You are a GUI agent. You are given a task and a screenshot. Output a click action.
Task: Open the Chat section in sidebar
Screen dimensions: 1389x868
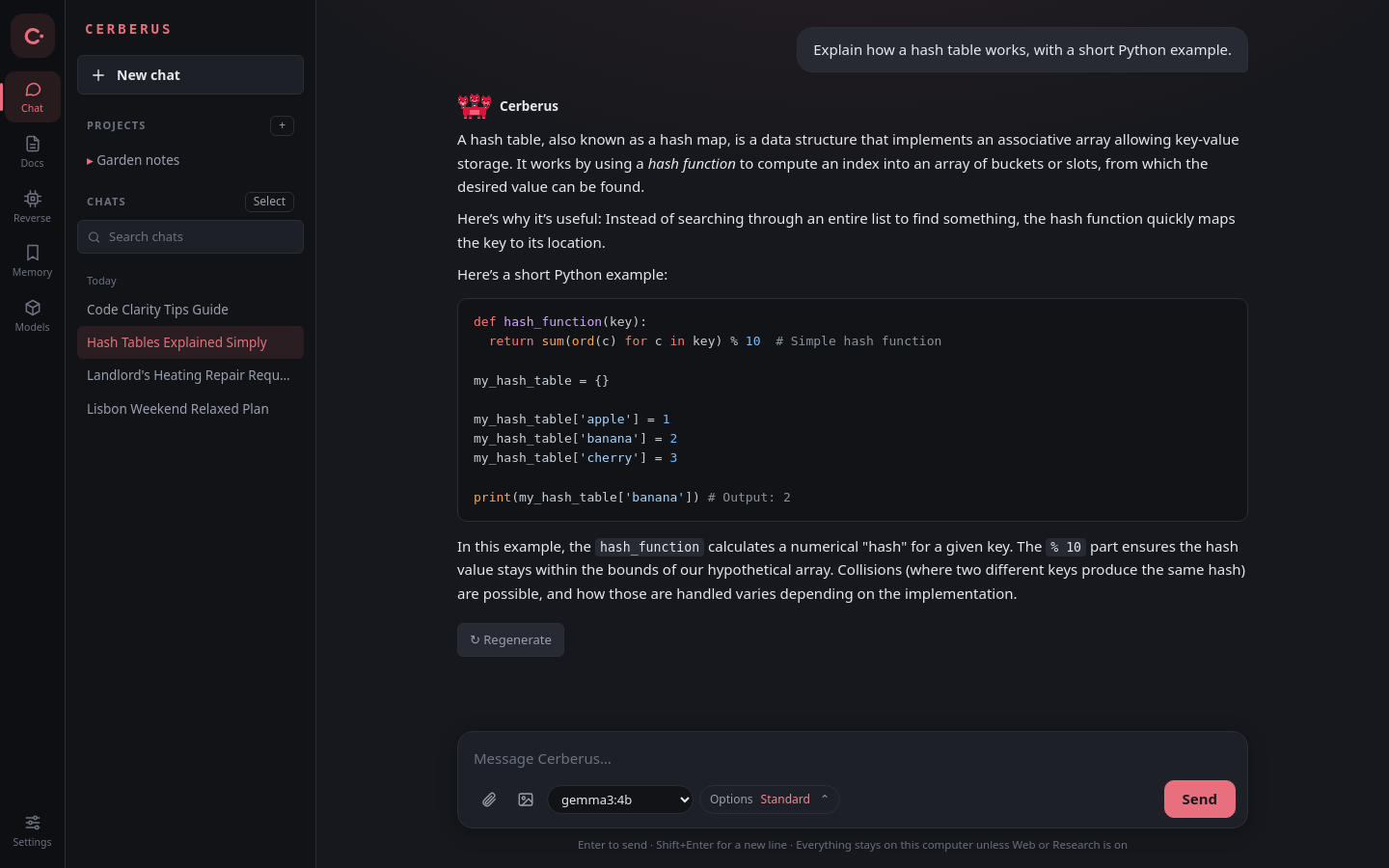click(x=33, y=96)
